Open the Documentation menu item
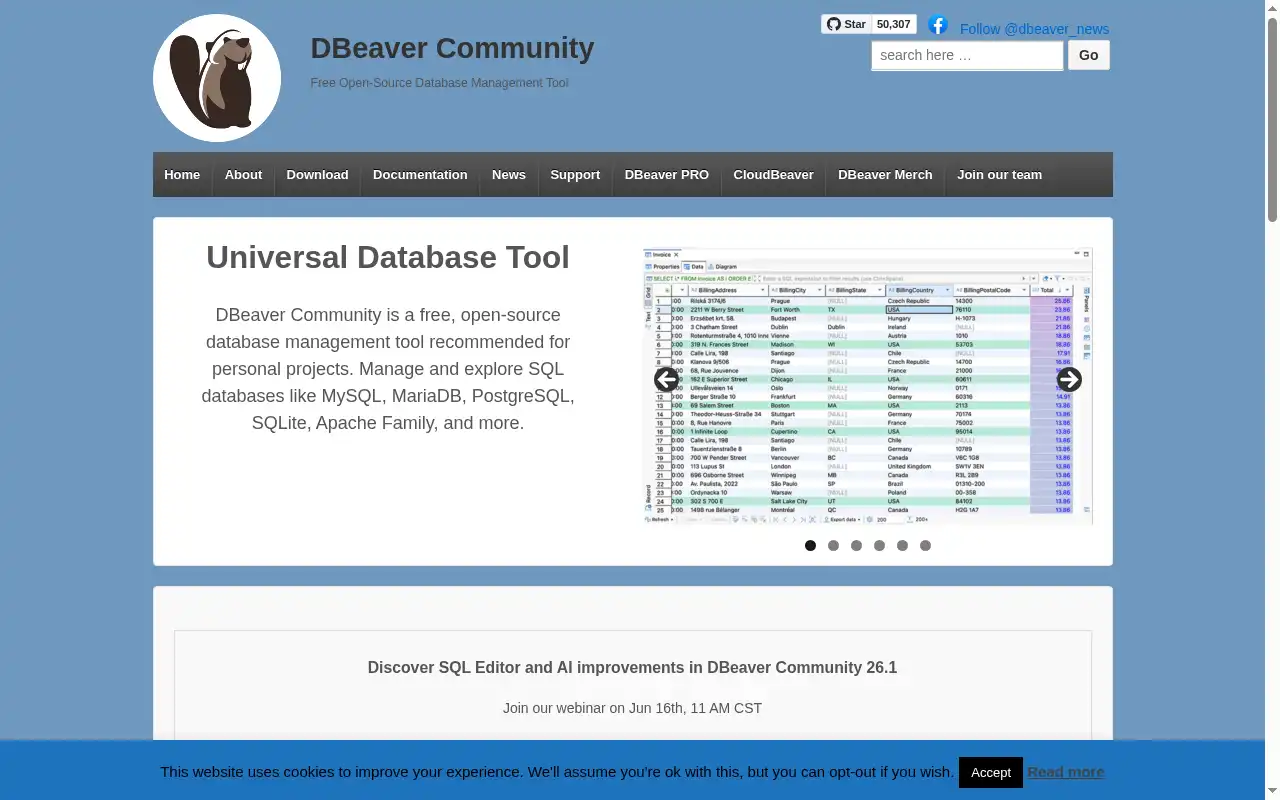1280x800 pixels. click(x=420, y=174)
